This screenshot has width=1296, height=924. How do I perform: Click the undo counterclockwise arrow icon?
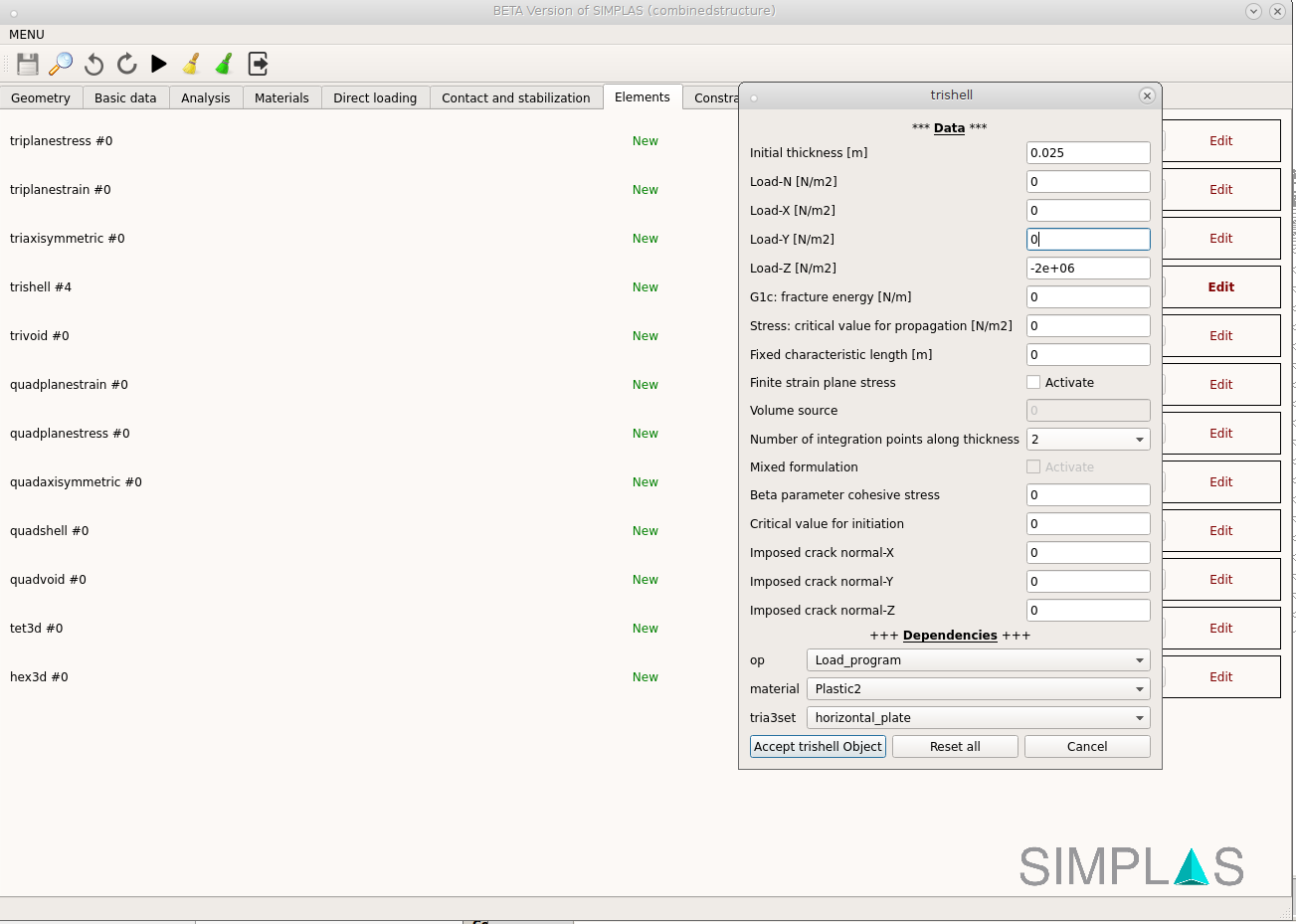[x=93, y=64]
